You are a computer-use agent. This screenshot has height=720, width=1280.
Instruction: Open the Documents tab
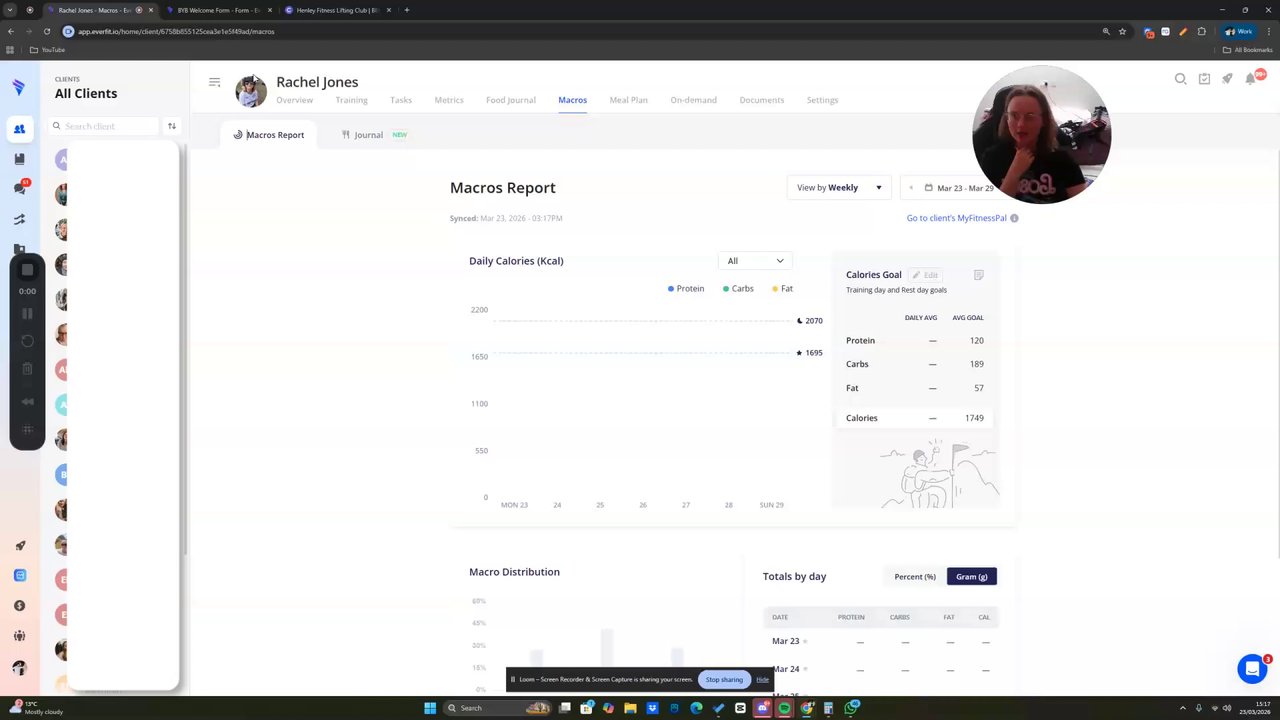pos(762,100)
